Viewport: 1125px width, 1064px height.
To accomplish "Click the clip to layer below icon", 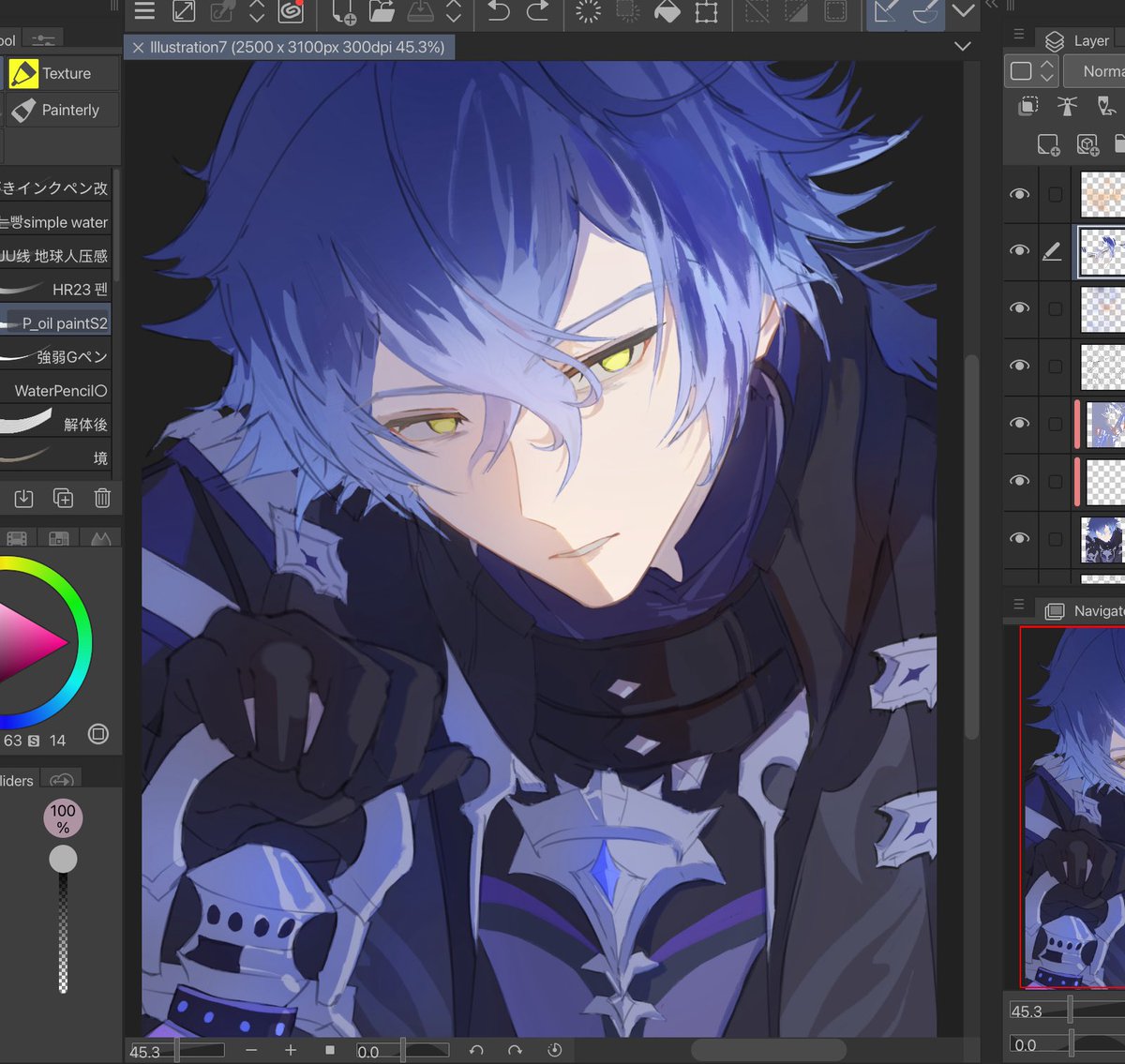I will (1028, 106).
